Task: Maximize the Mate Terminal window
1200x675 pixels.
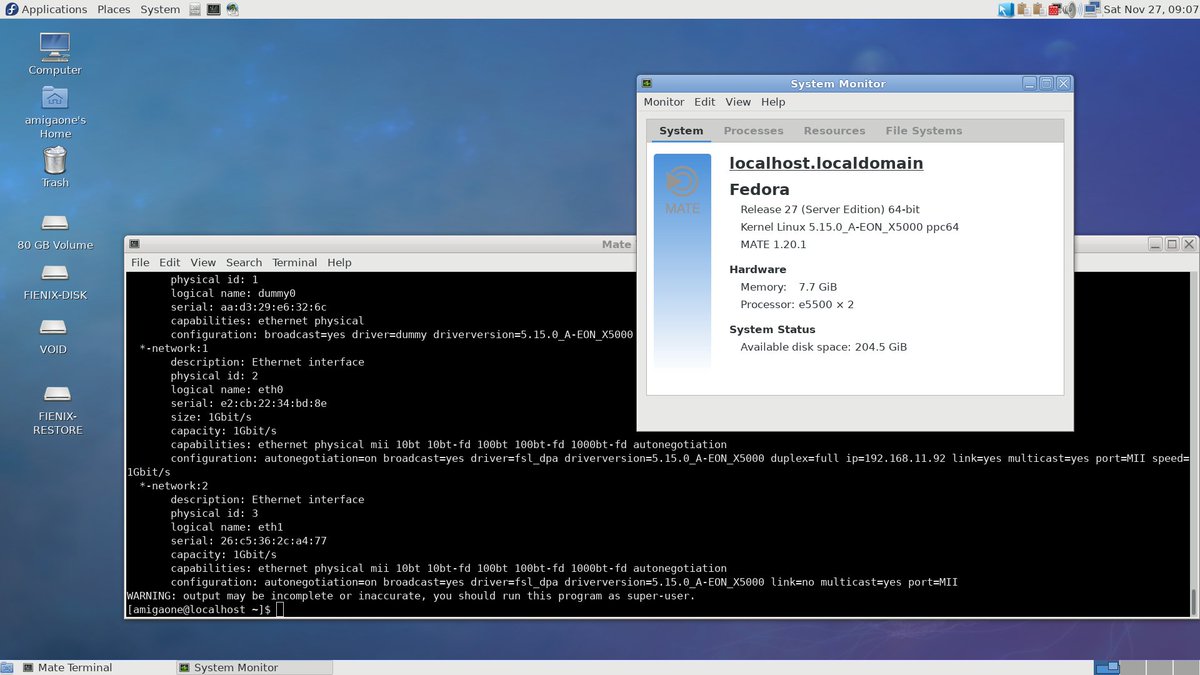Action: [x=1171, y=244]
